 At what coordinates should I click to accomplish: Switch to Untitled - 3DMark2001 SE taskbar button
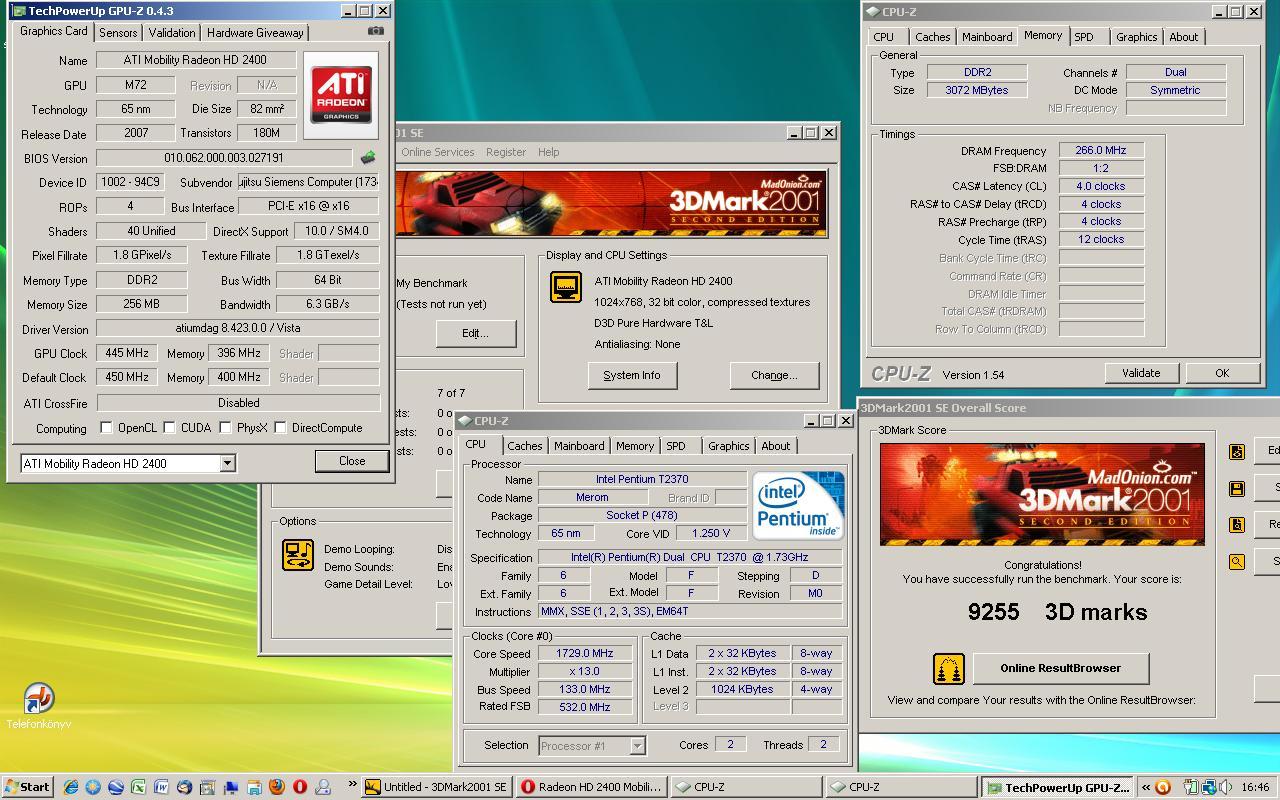click(437, 787)
